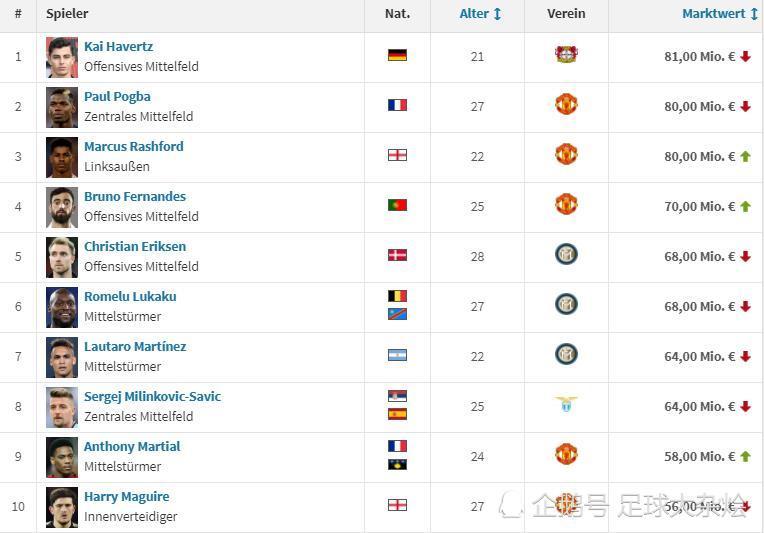Open Paul Pogba player profile link
Screen dimensions: 764x533
pyautogui.click(x=117, y=96)
